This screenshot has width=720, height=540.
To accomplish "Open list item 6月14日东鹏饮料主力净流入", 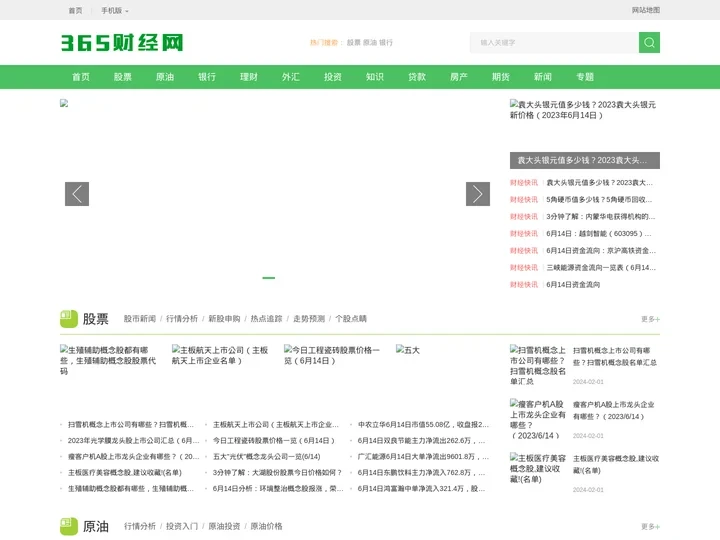I will pyautogui.click(x=421, y=472).
